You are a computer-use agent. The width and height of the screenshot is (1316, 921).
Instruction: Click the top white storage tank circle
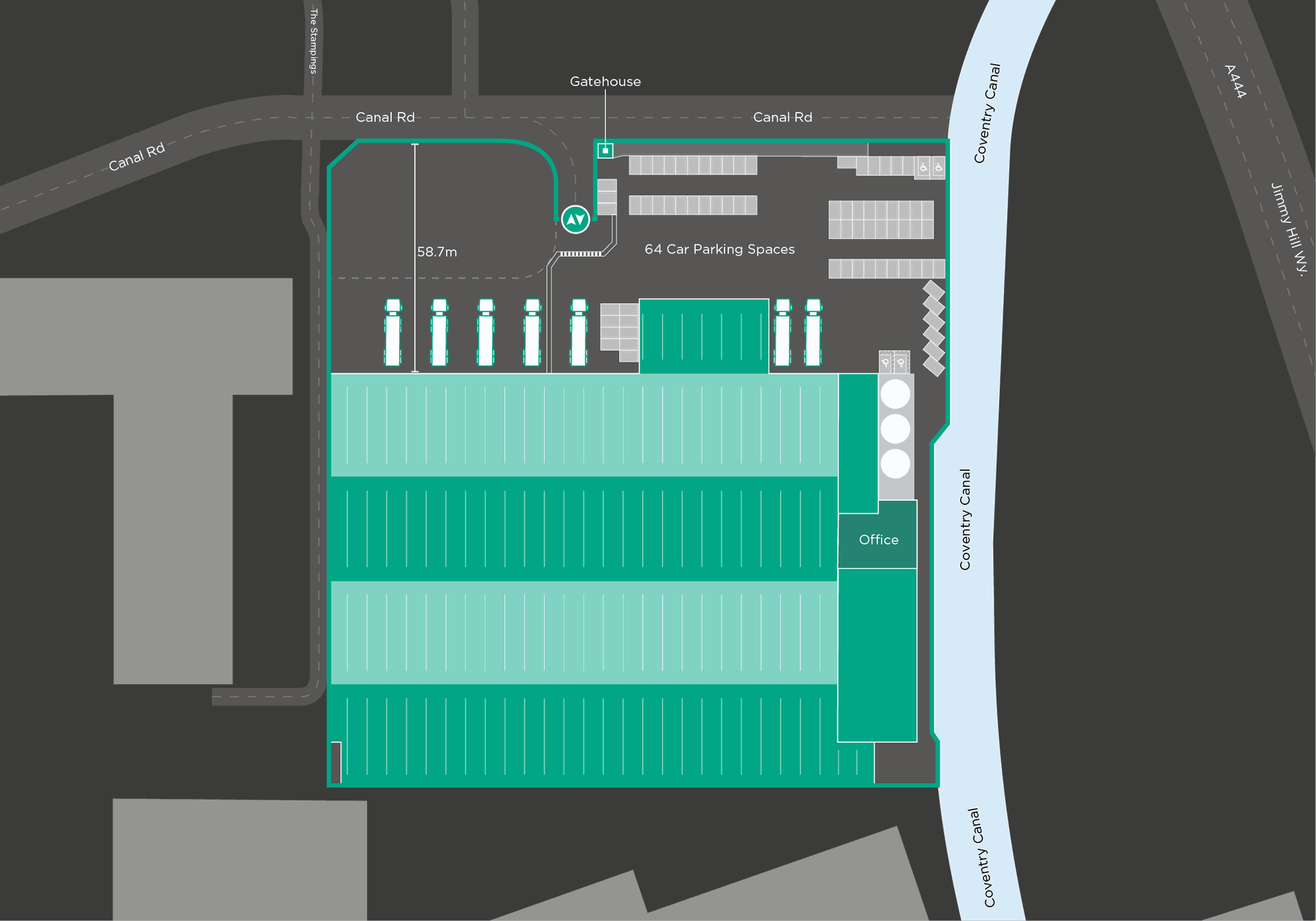coord(896,394)
